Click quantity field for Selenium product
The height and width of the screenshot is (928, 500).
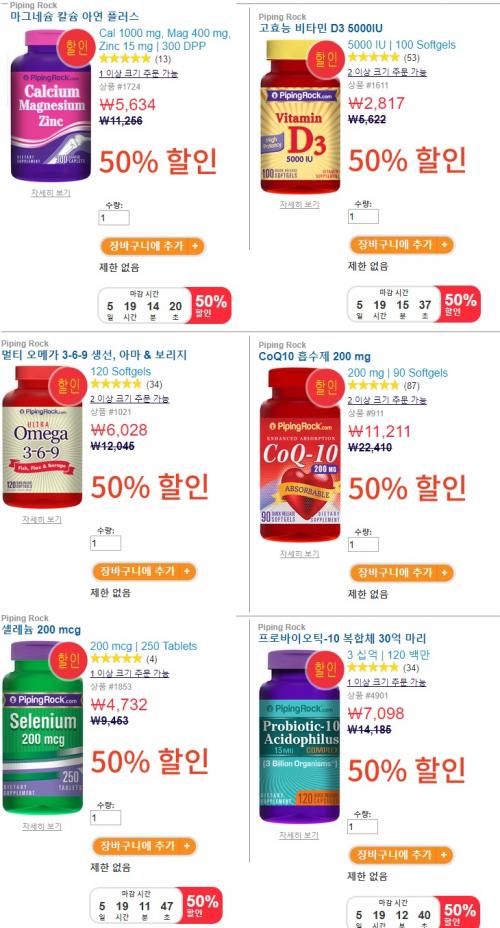pyautogui.click(x=105, y=817)
